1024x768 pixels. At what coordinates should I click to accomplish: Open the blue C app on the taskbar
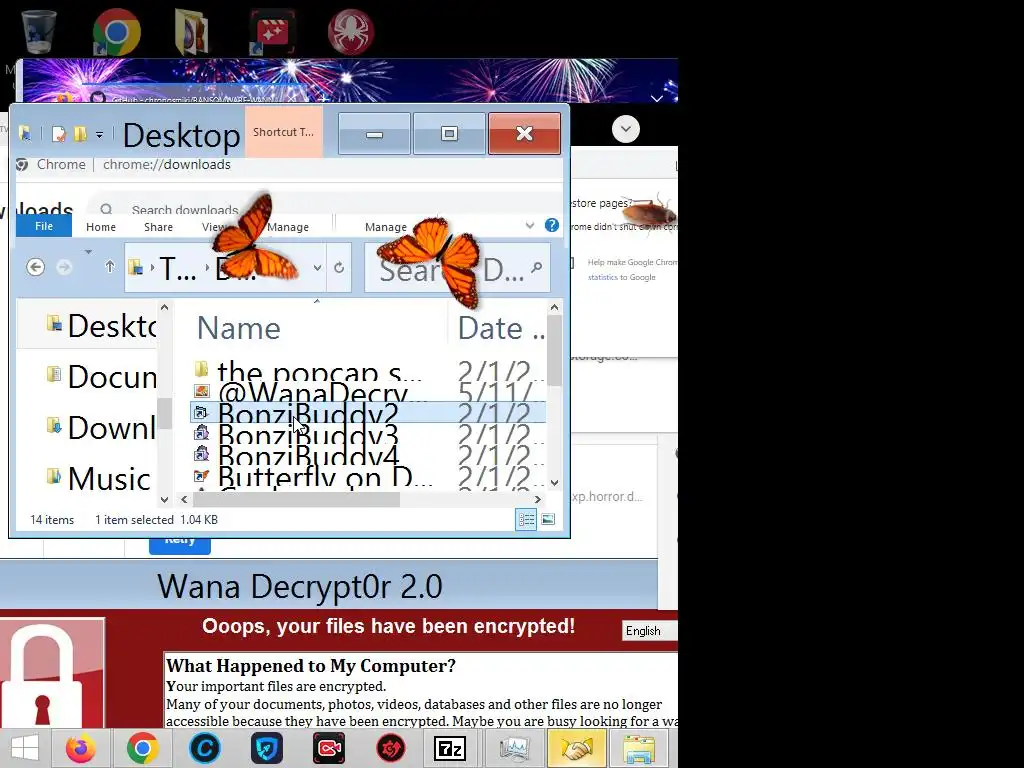tap(204, 748)
